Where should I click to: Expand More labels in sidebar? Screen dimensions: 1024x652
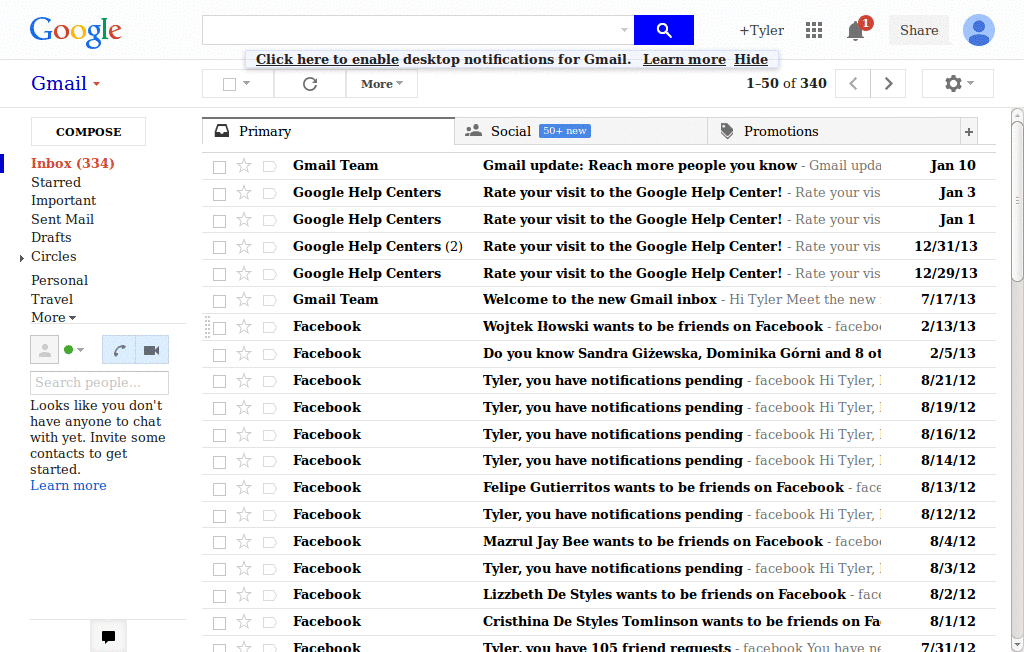[x=54, y=318]
